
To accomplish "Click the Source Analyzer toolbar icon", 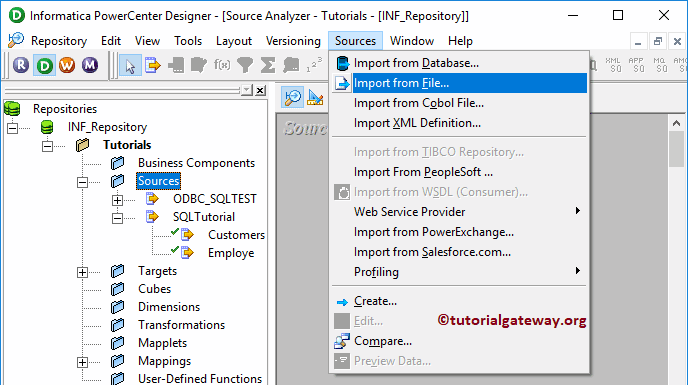I will [153, 65].
